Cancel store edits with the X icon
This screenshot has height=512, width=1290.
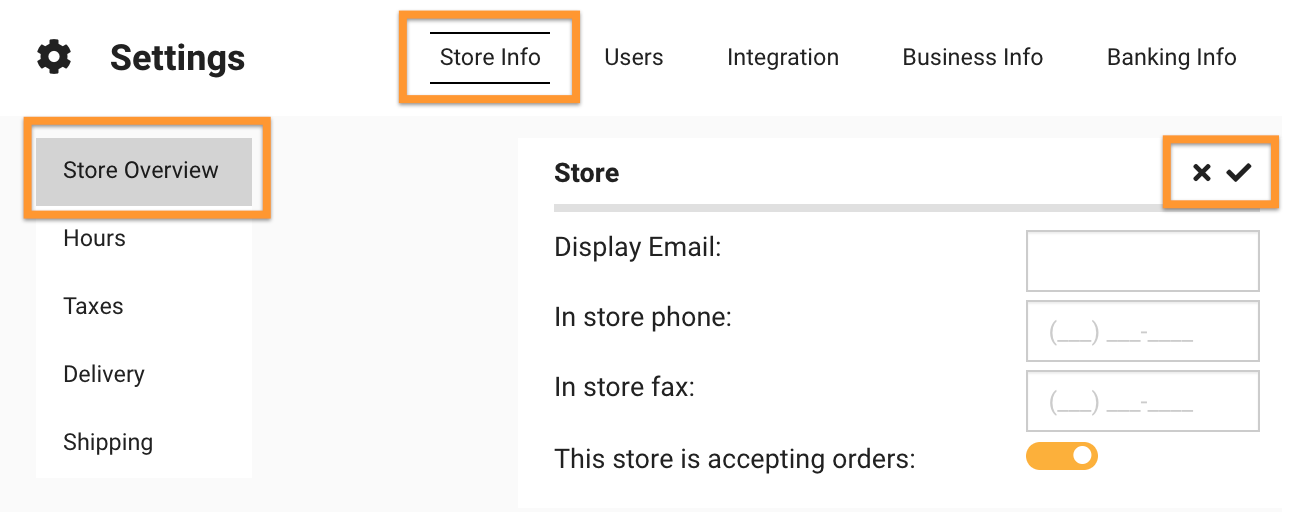[x=1202, y=173]
